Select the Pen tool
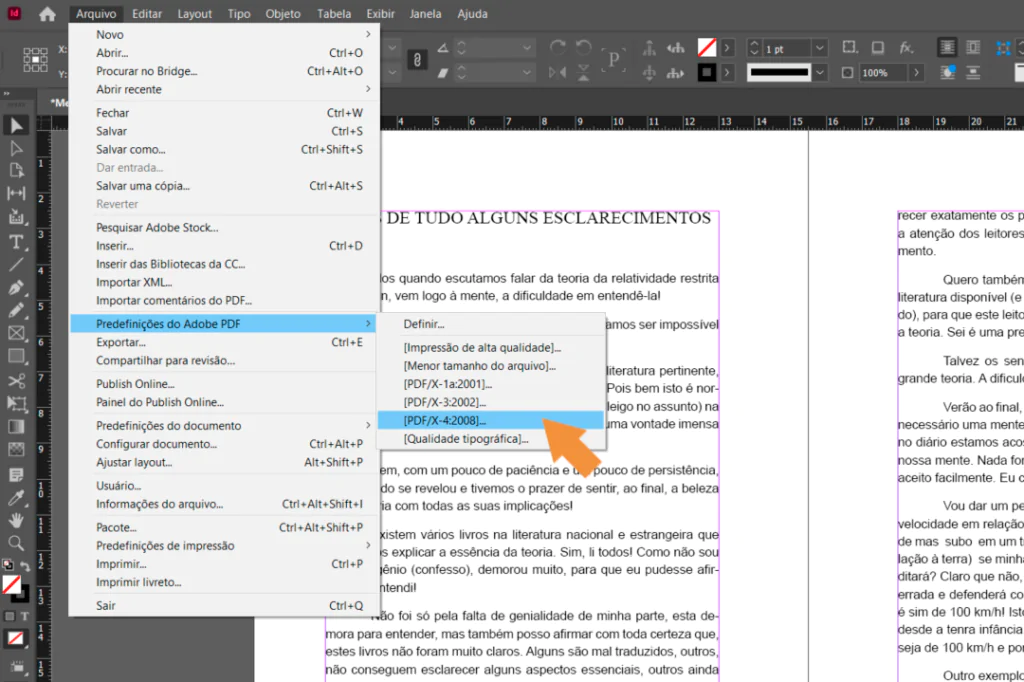This screenshot has width=1024, height=682. pyautogui.click(x=16, y=287)
